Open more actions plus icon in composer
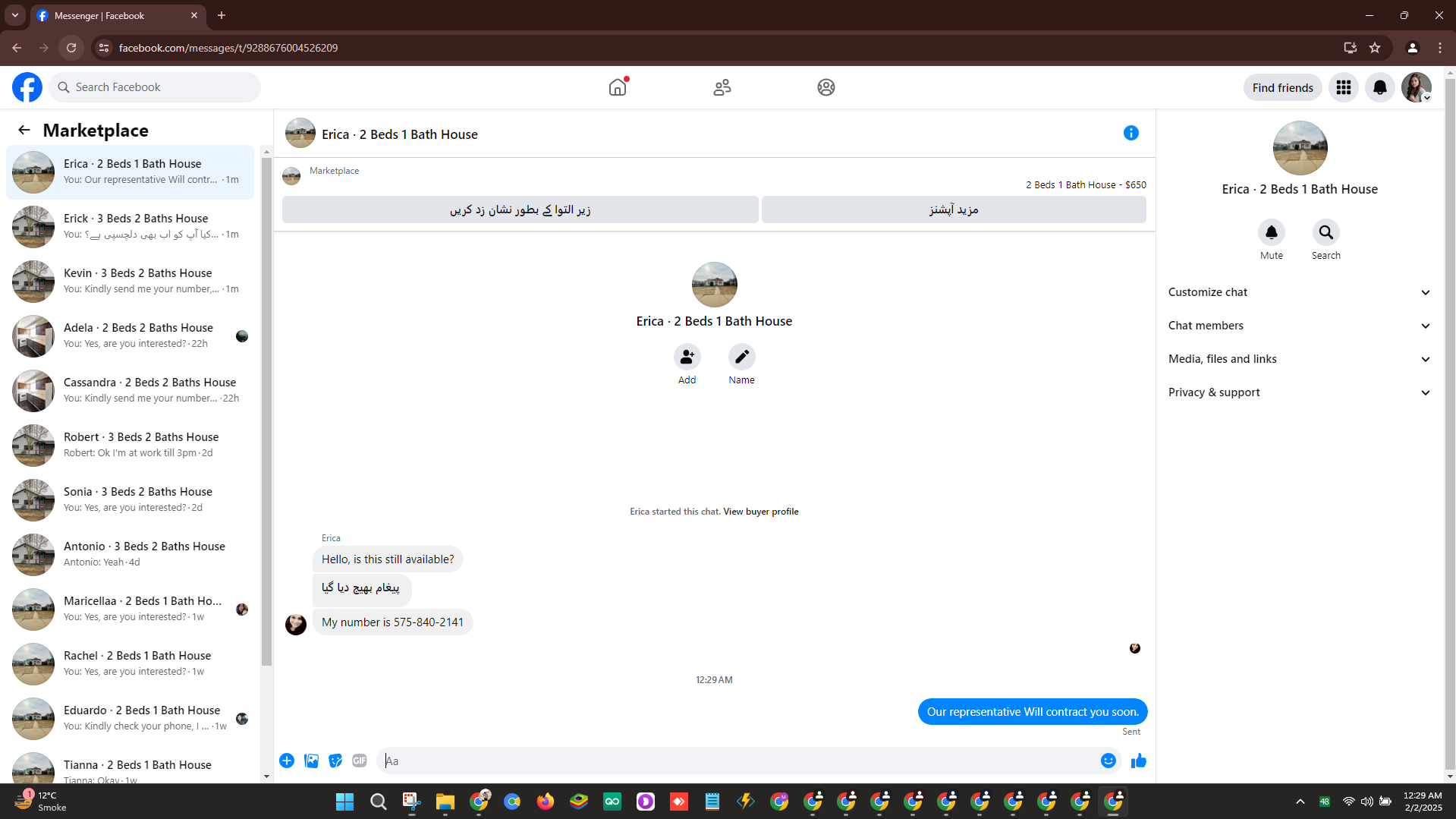This screenshot has width=1456, height=819. point(287,761)
